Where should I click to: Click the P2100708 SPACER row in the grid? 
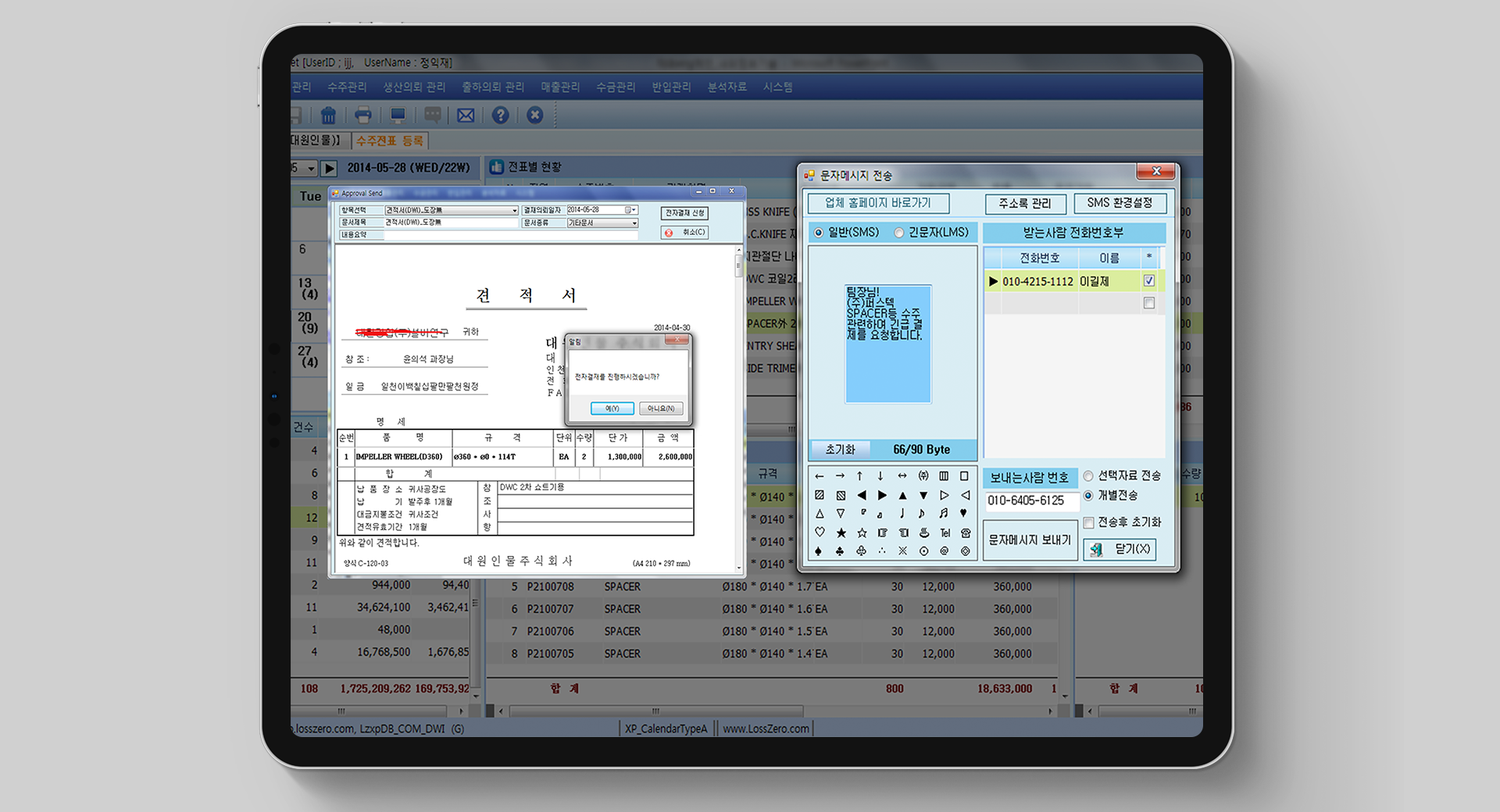click(x=772, y=586)
